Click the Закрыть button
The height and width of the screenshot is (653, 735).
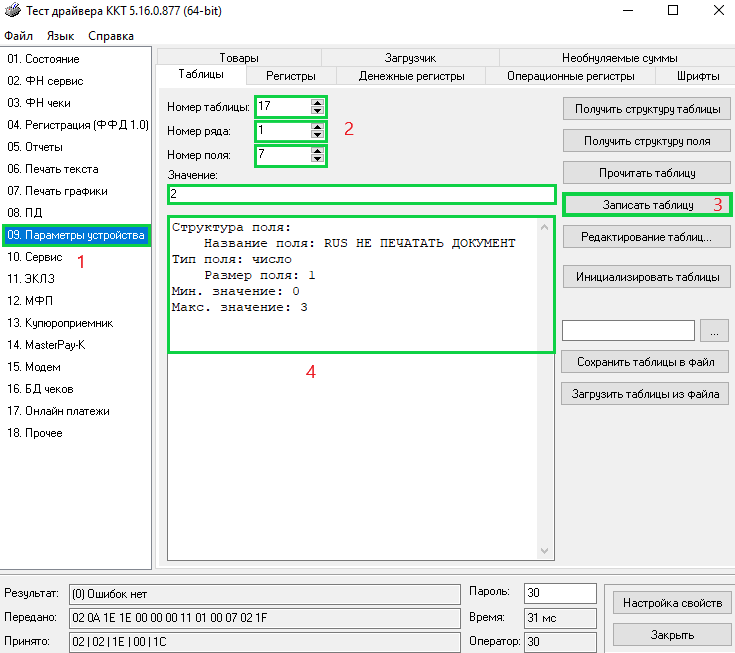point(672,635)
